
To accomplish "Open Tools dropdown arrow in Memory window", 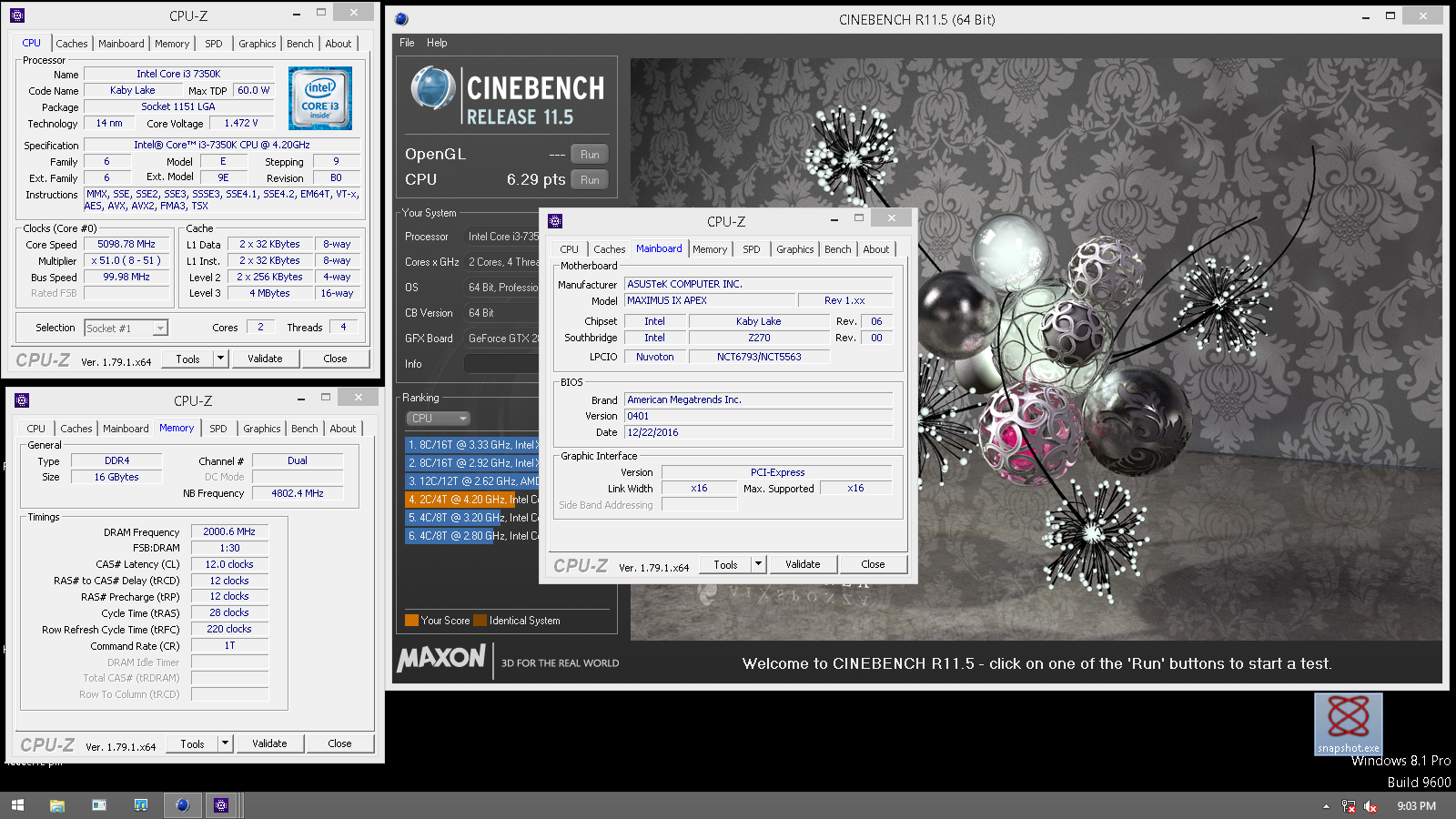I will (x=226, y=743).
